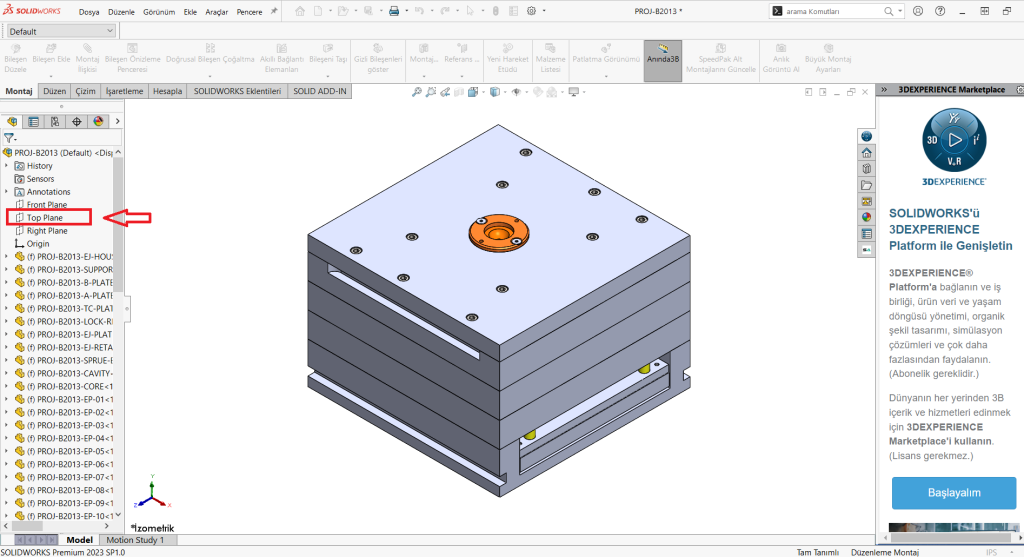Expand the Annotations folder in the tree
1024x557 pixels.
pyautogui.click(x=7, y=192)
